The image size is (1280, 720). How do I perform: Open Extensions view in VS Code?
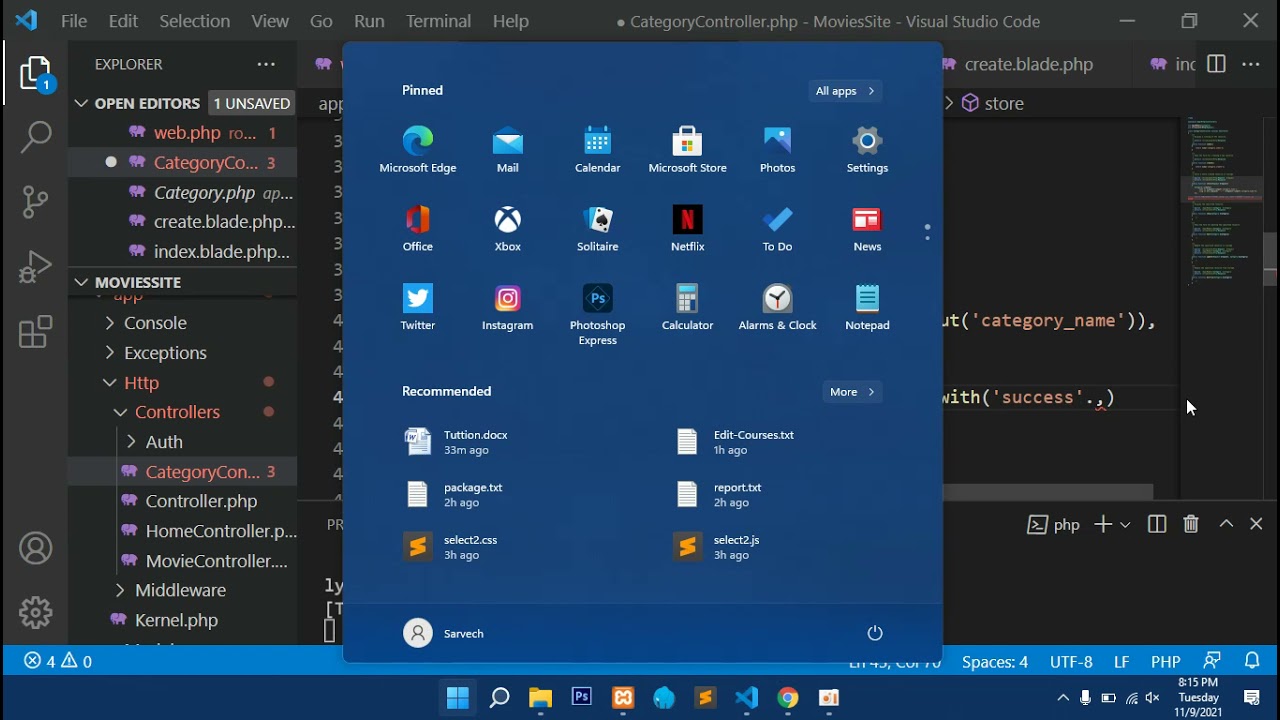pyautogui.click(x=36, y=332)
